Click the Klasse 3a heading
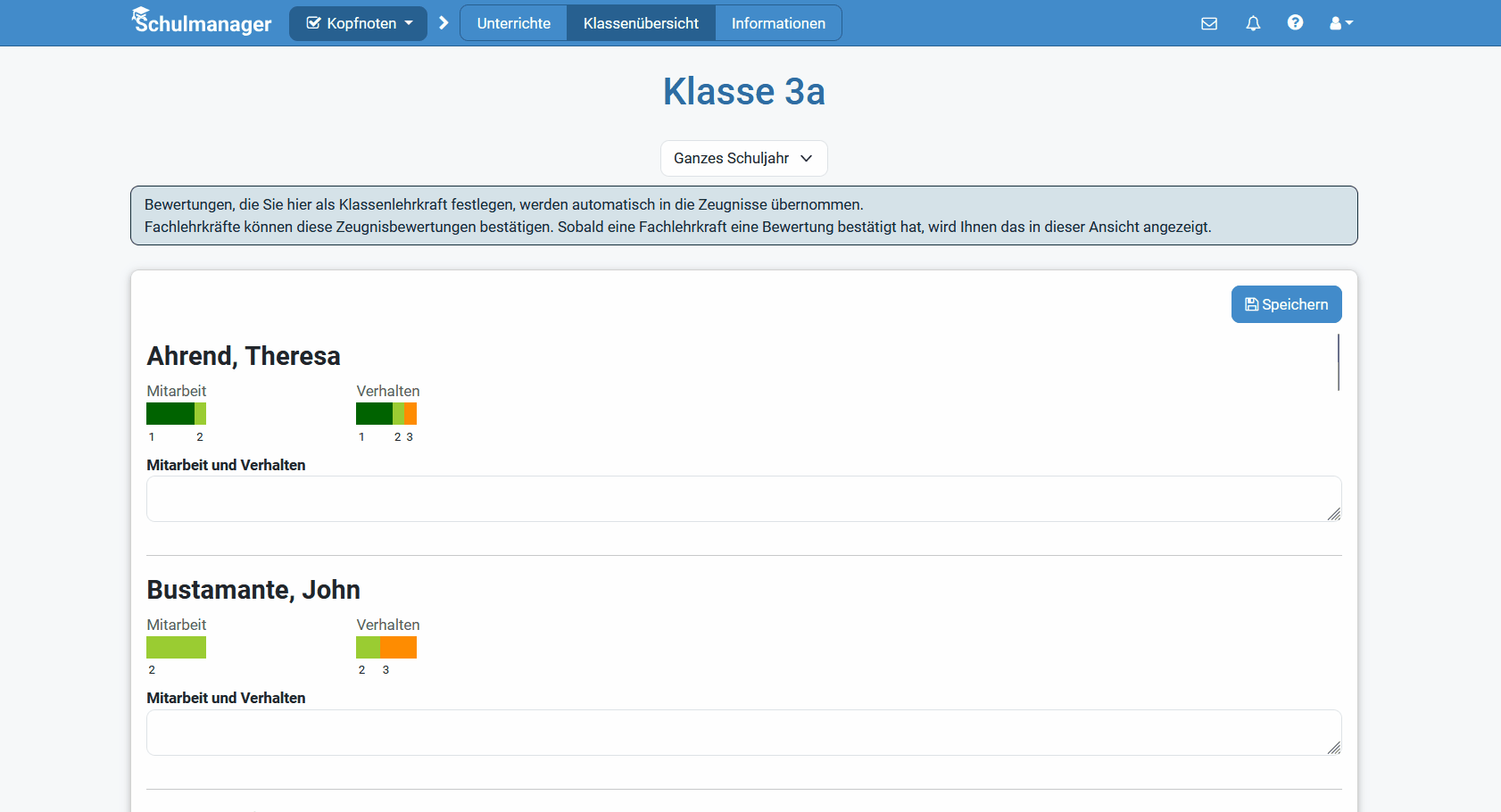Image resolution: width=1501 pixels, height=812 pixels. pyautogui.click(x=743, y=91)
